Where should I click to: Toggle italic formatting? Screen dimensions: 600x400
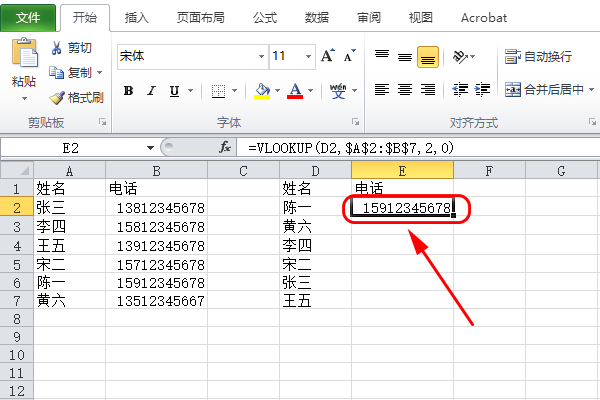152,91
